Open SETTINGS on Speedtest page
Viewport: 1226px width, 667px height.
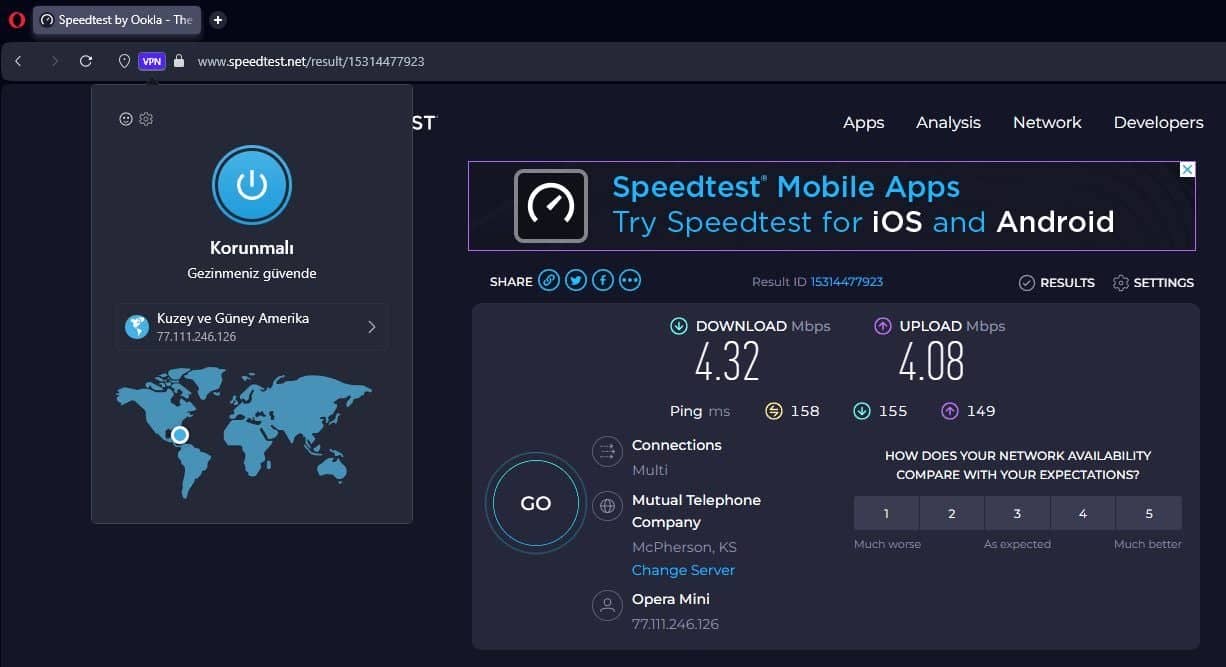point(1153,283)
